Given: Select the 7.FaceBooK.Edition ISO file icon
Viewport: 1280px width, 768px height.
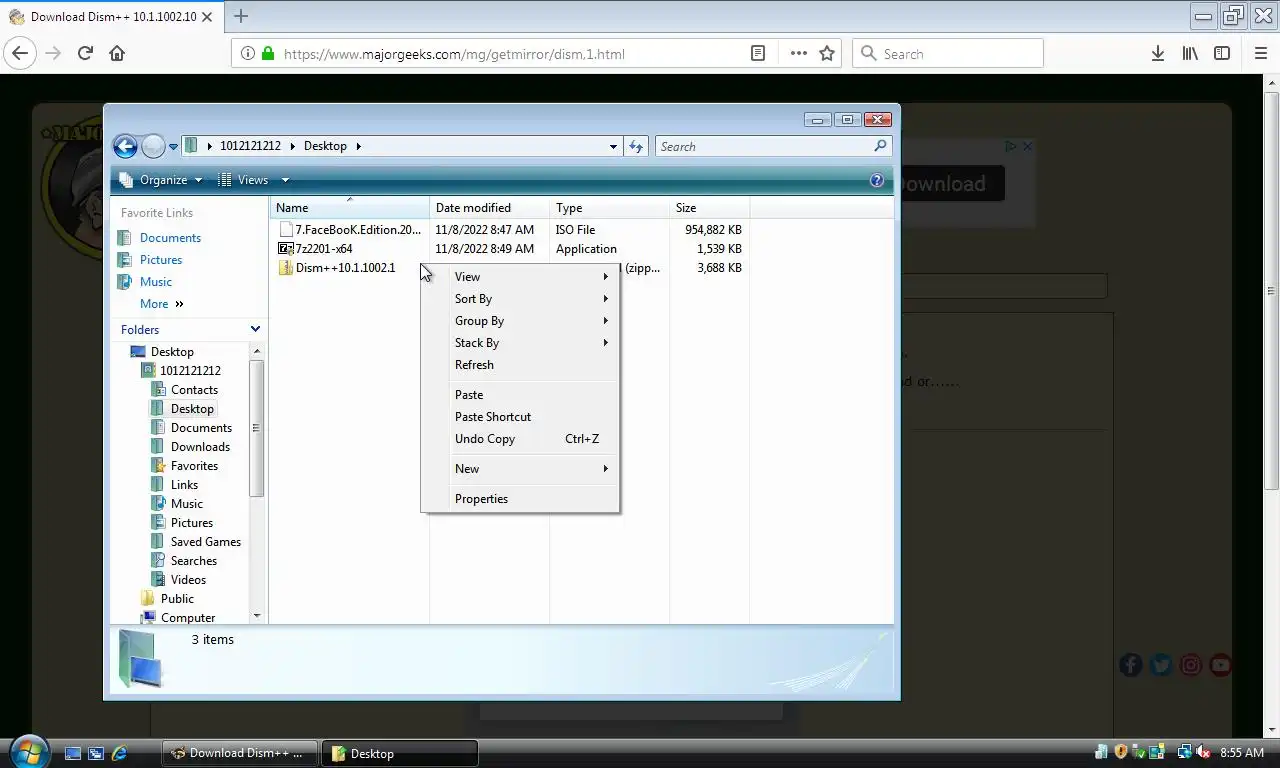Looking at the screenshot, I should (x=286, y=229).
